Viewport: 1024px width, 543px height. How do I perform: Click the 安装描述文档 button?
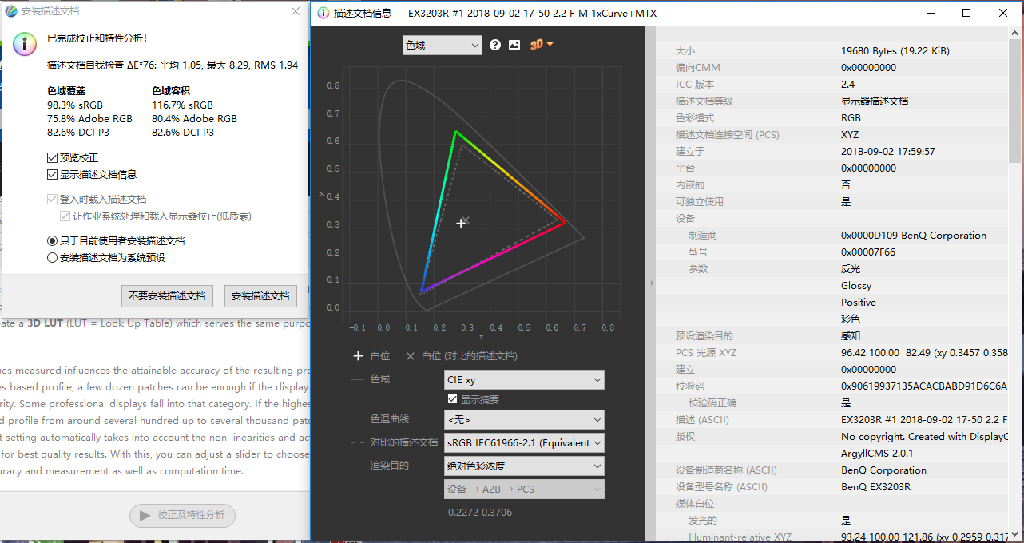point(260,296)
